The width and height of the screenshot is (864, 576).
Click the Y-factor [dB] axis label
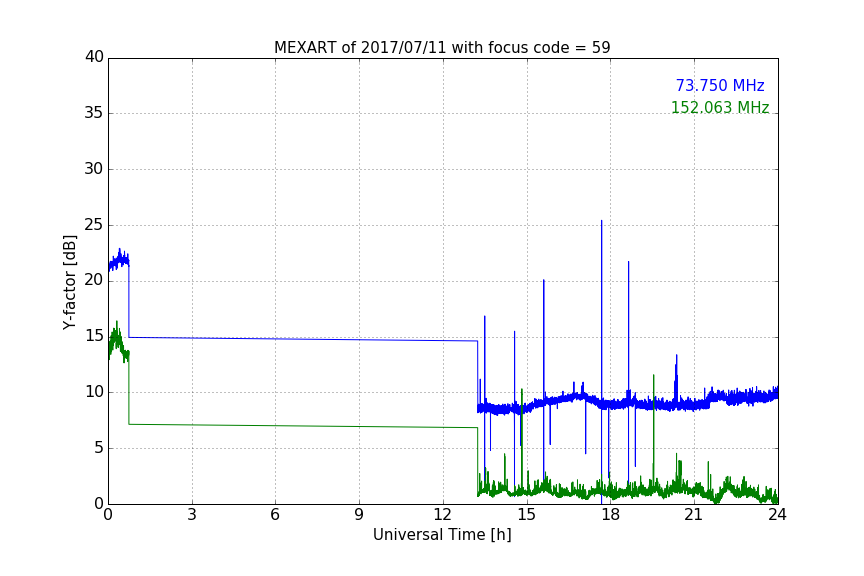pos(69,282)
